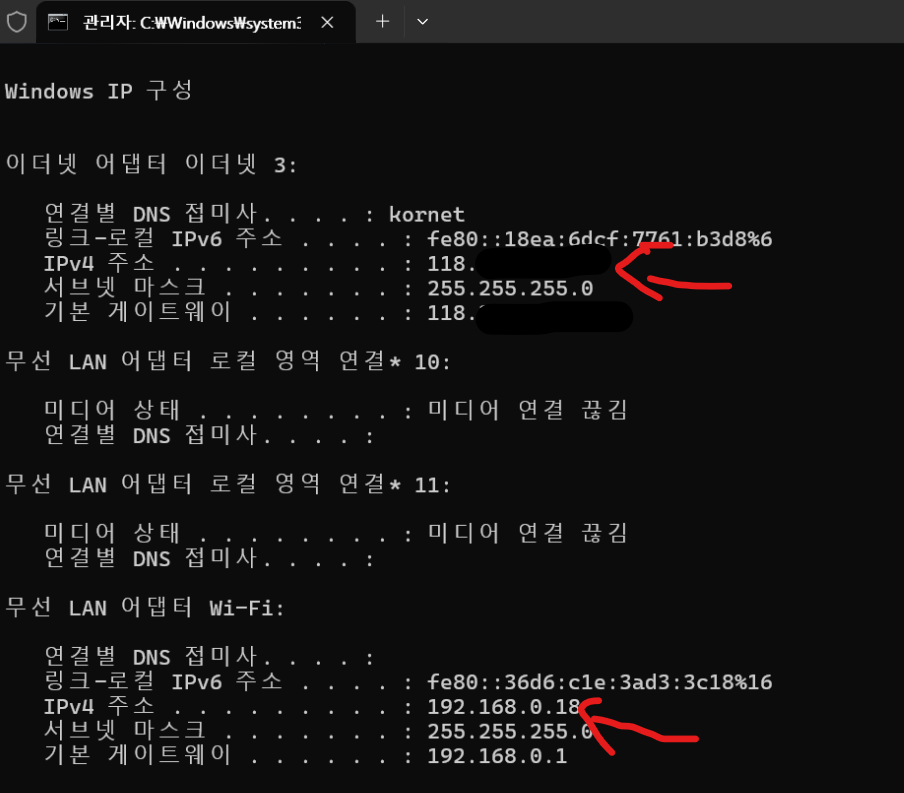Click the Ethernet 'IPv4 주소' label
Screen dimensions: 904x793
pos(99,264)
